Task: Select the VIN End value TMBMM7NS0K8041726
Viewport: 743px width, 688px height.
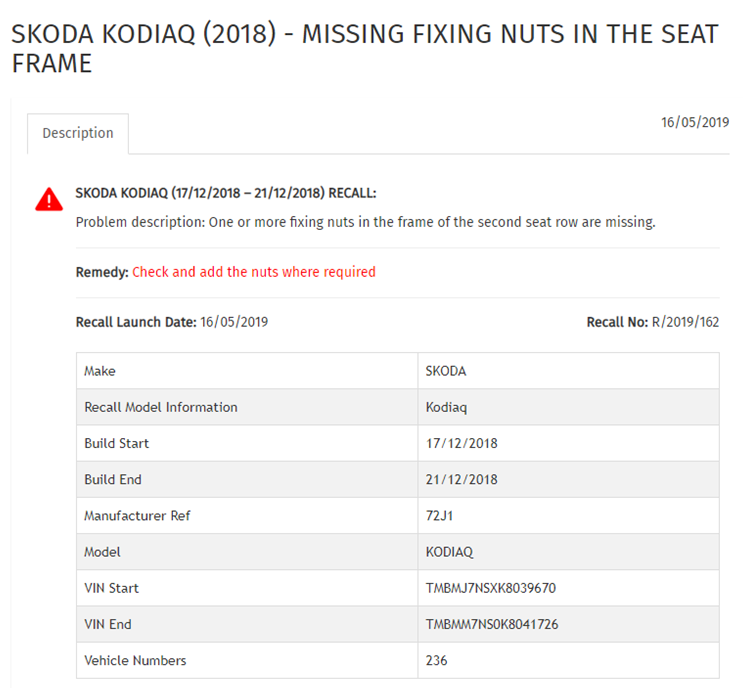Action: (492, 625)
